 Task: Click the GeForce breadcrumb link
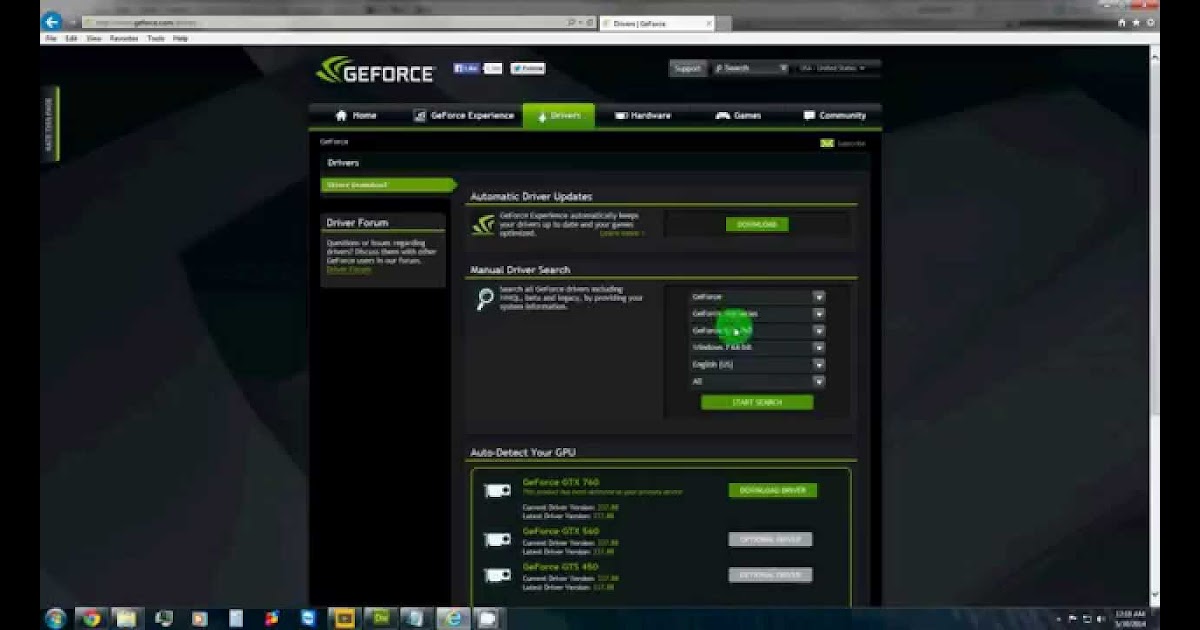334,143
